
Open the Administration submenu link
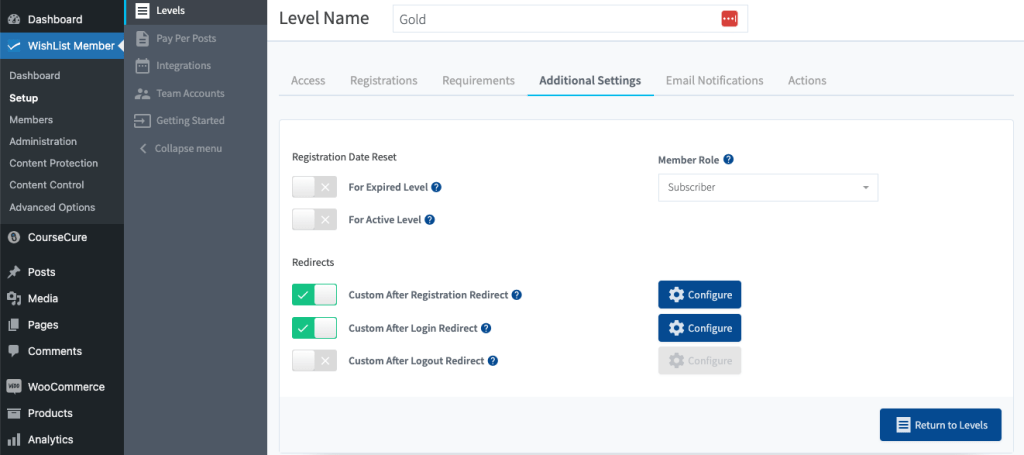43,142
